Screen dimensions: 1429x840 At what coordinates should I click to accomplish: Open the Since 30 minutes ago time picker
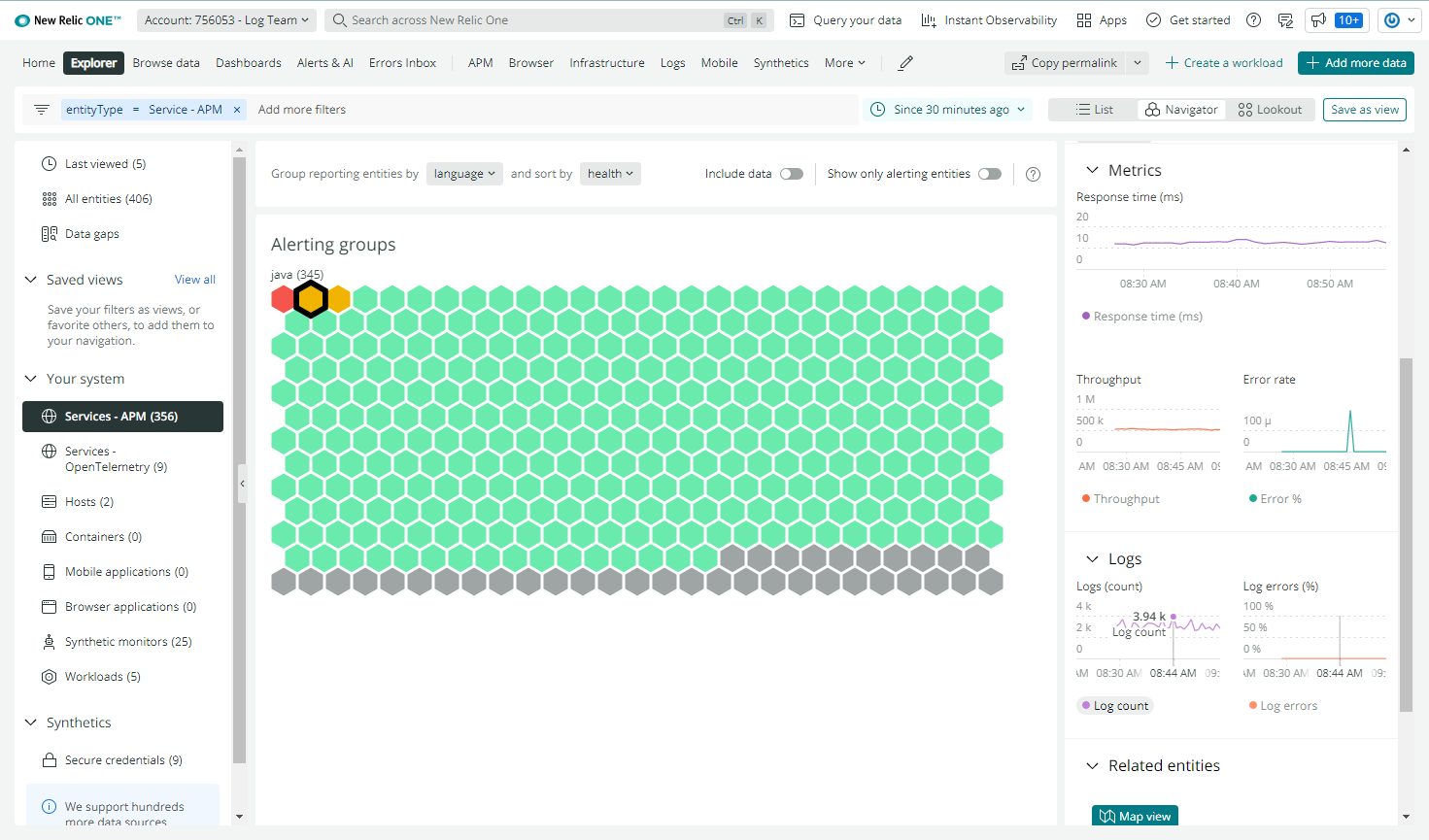click(948, 110)
